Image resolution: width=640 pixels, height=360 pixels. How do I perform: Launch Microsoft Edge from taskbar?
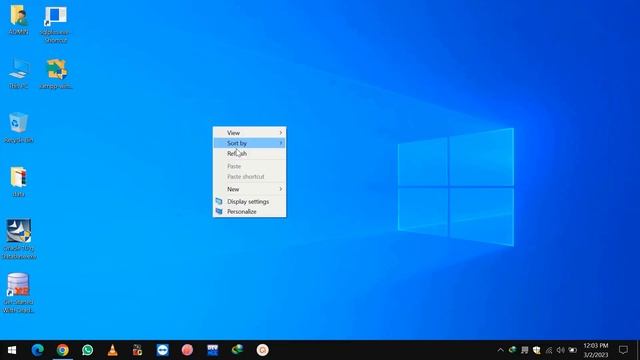click(38, 350)
